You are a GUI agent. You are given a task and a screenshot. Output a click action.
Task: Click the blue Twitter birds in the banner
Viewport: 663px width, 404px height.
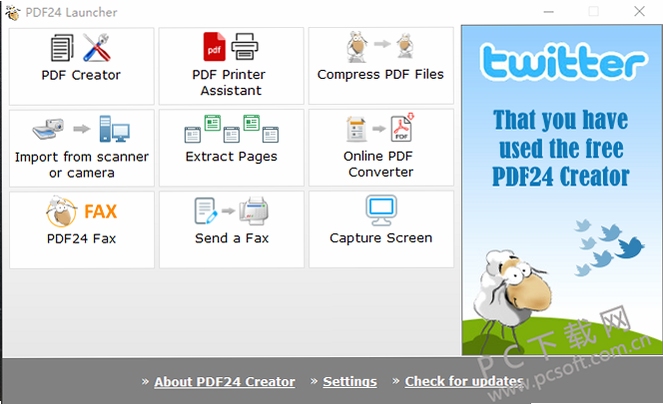(609, 246)
